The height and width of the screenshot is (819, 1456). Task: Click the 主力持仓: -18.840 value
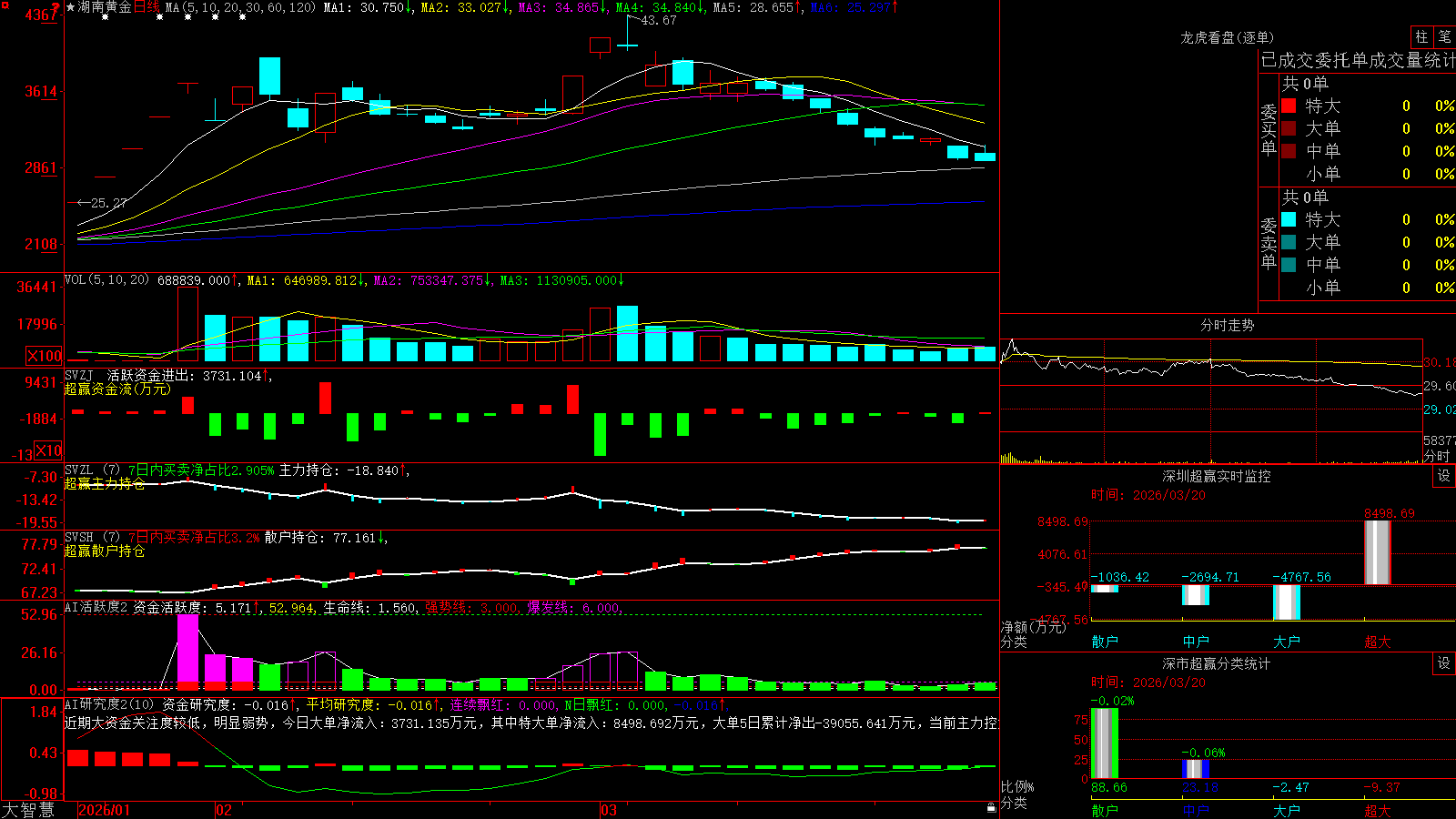click(339, 470)
